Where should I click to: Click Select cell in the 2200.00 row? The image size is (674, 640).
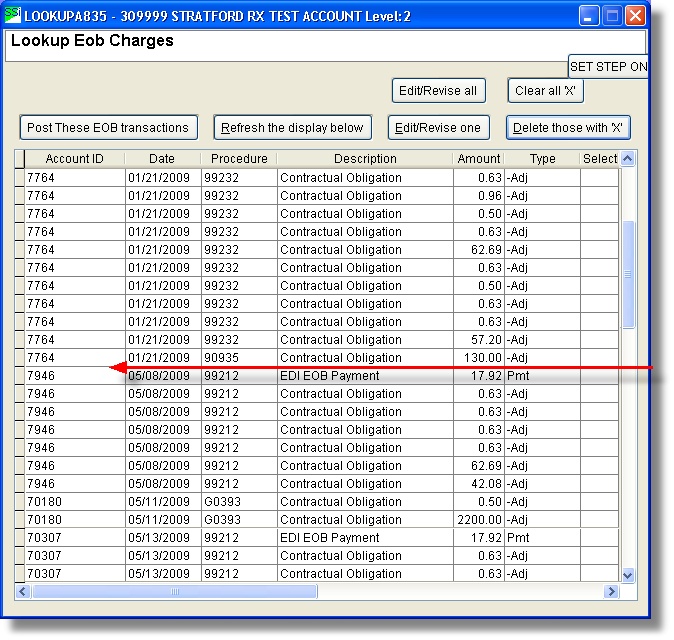pyautogui.click(x=600, y=520)
